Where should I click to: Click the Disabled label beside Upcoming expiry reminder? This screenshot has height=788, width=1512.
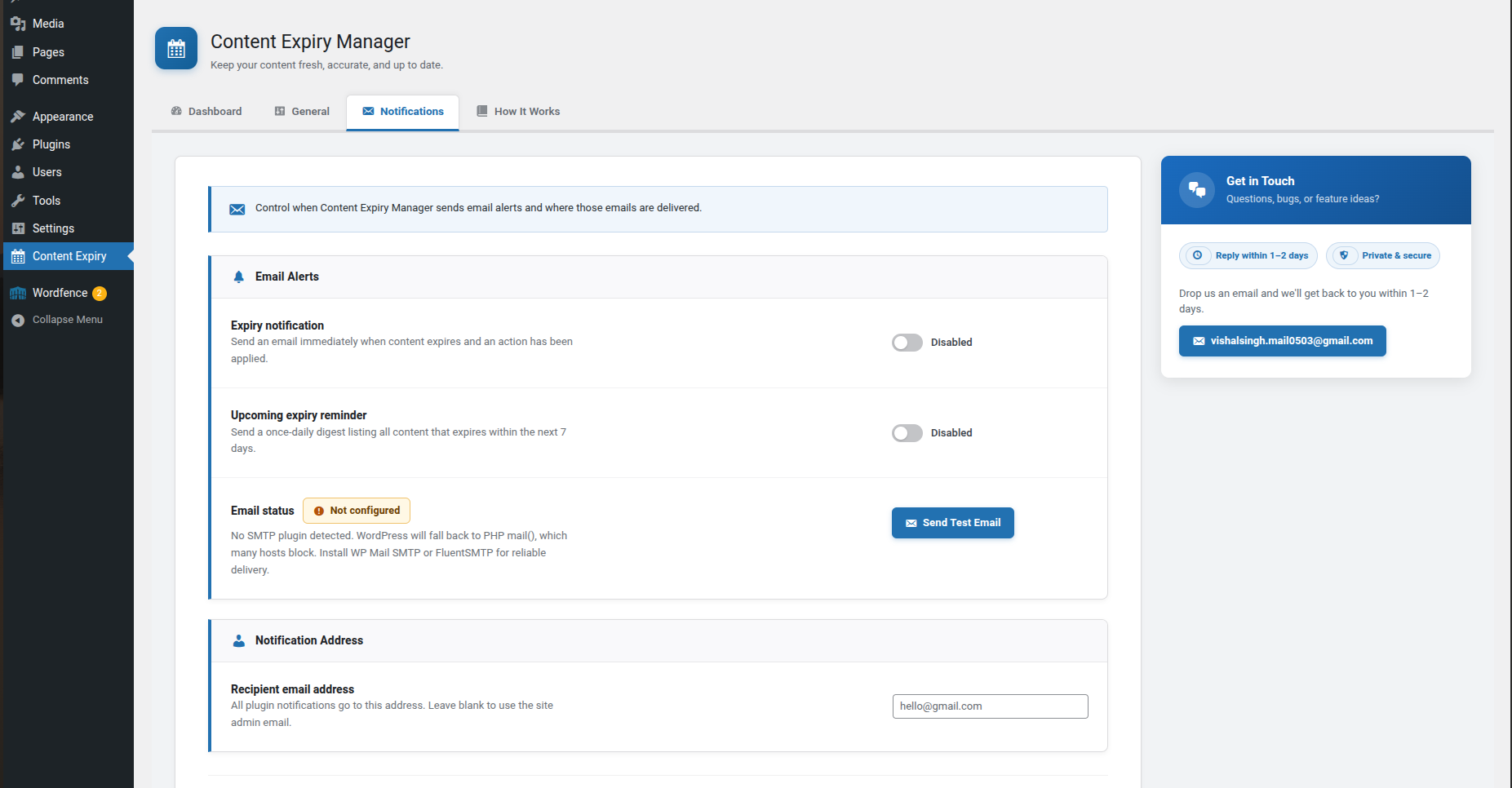(x=951, y=433)
